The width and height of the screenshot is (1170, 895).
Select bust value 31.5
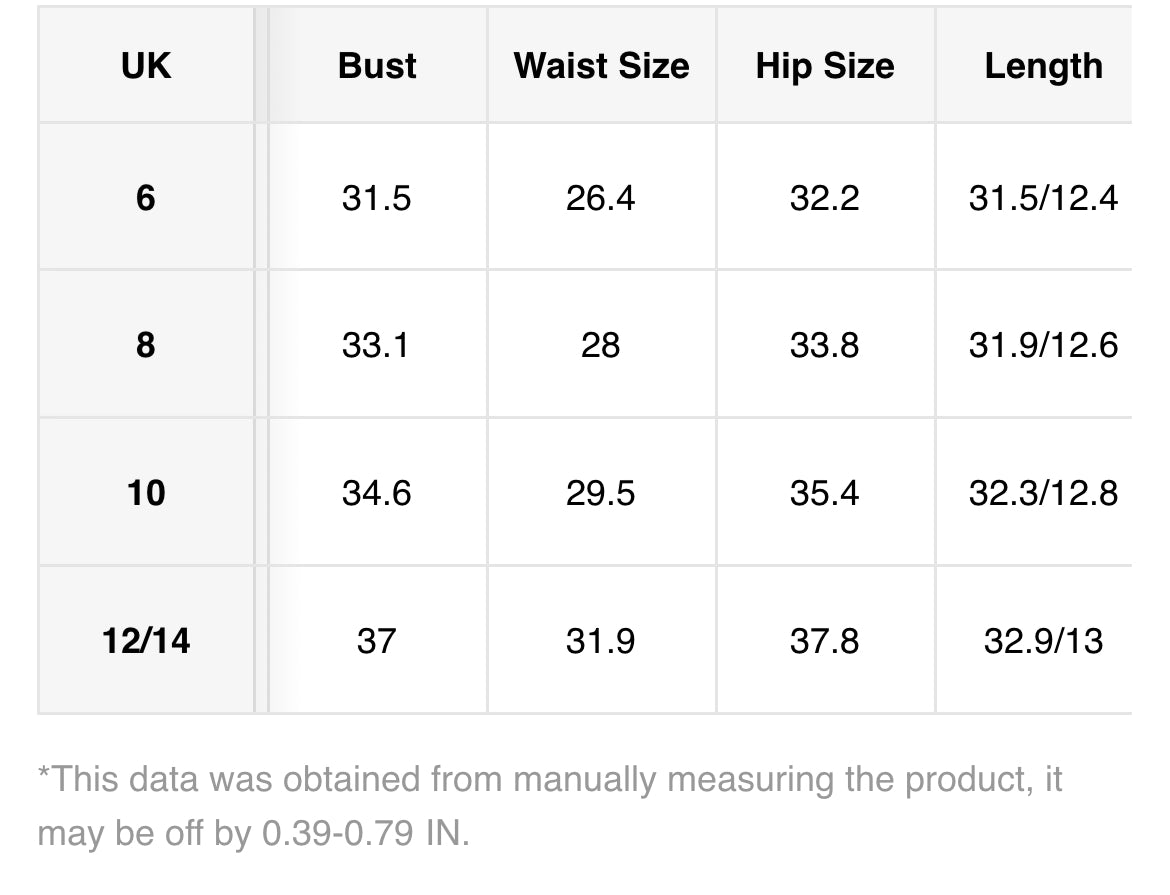[x=376, y=199]
